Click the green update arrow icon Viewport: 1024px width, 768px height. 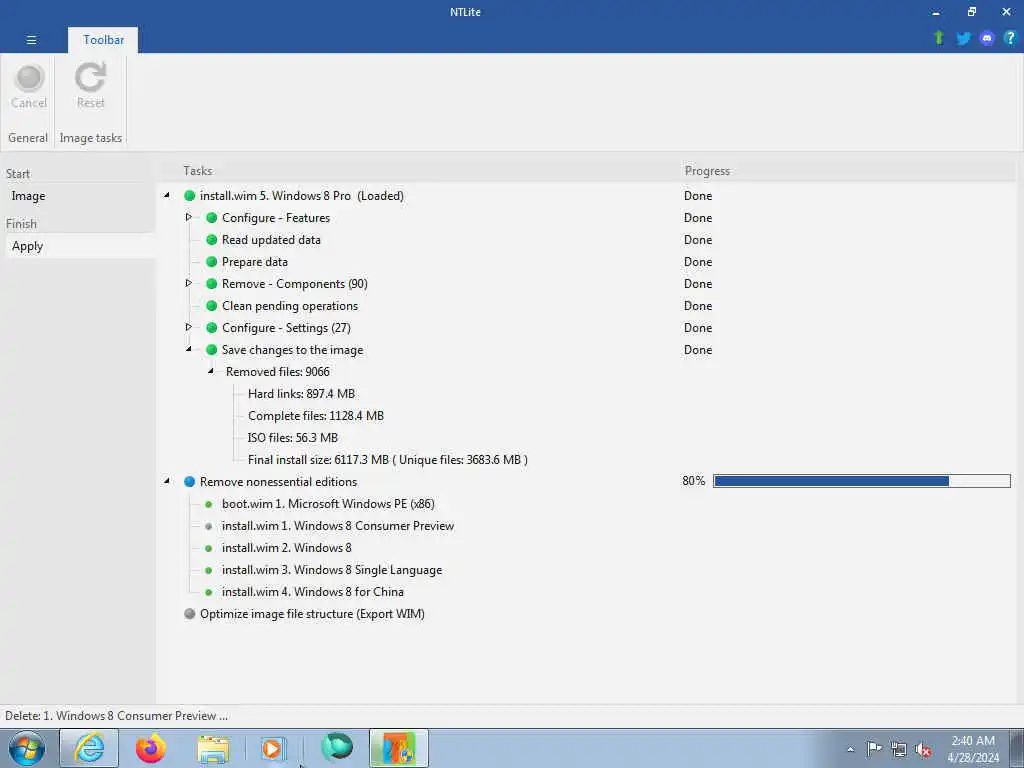tap(938, 38)
